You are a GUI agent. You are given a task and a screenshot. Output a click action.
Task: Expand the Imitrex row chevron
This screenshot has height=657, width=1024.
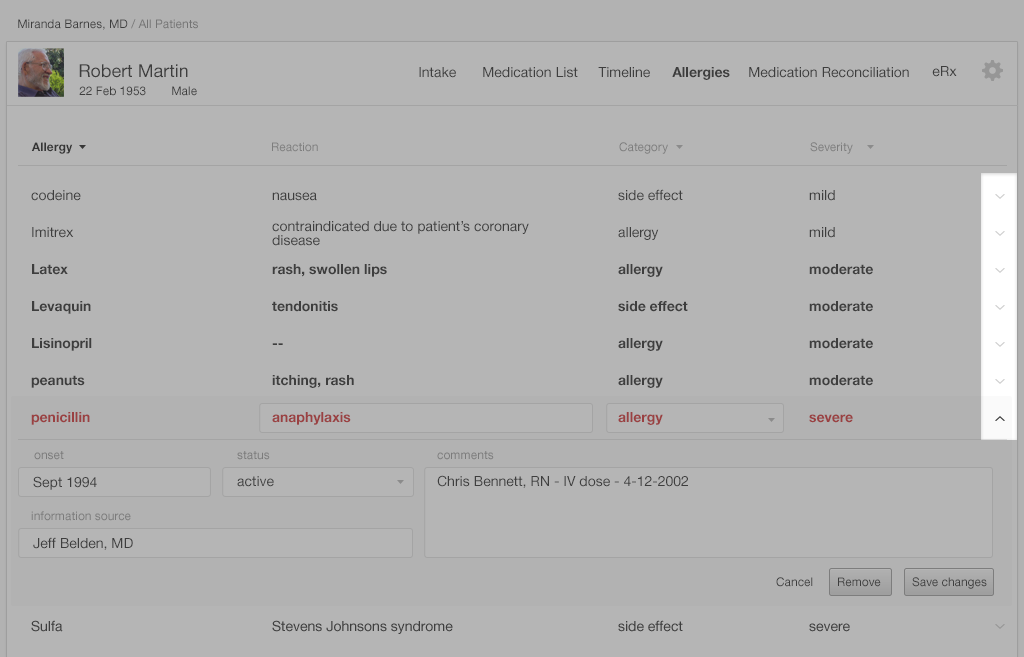(999, 233)
